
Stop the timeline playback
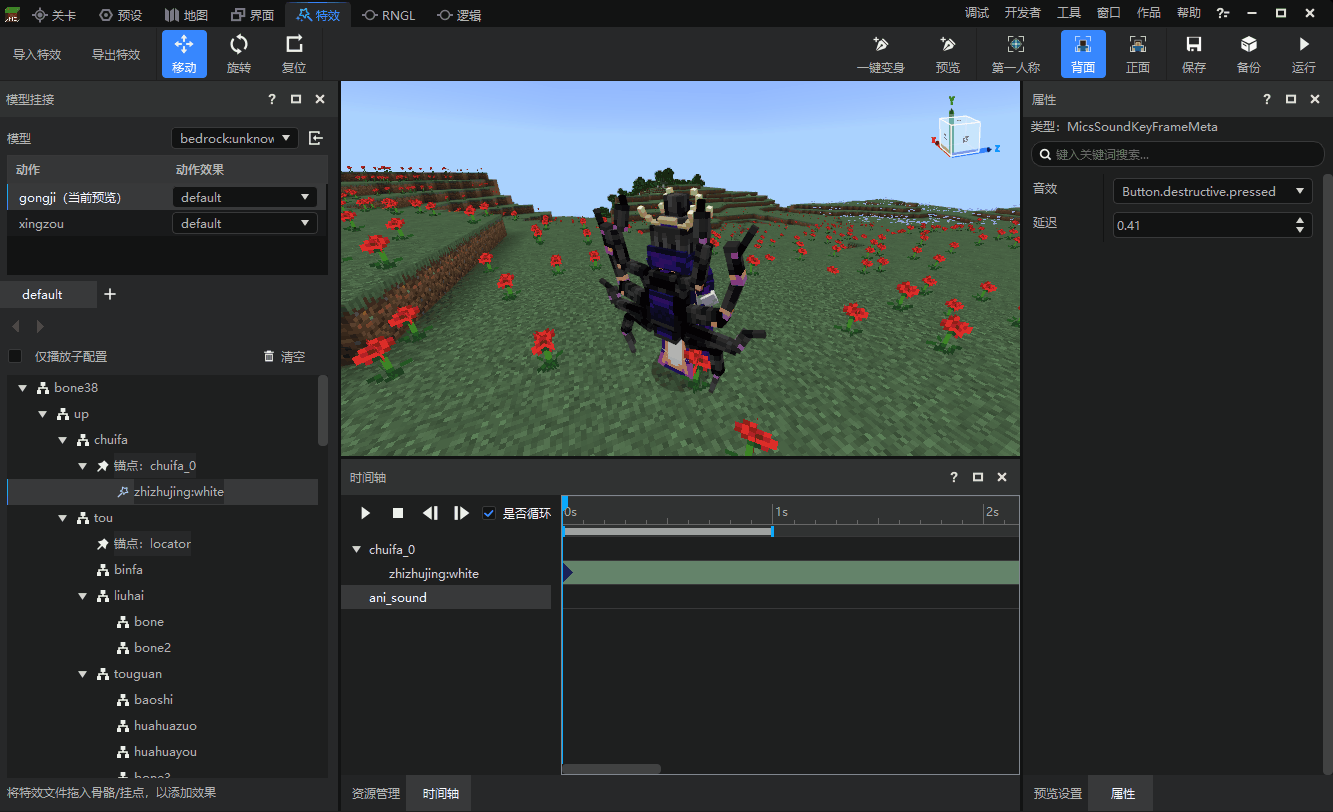pos(398,513)
